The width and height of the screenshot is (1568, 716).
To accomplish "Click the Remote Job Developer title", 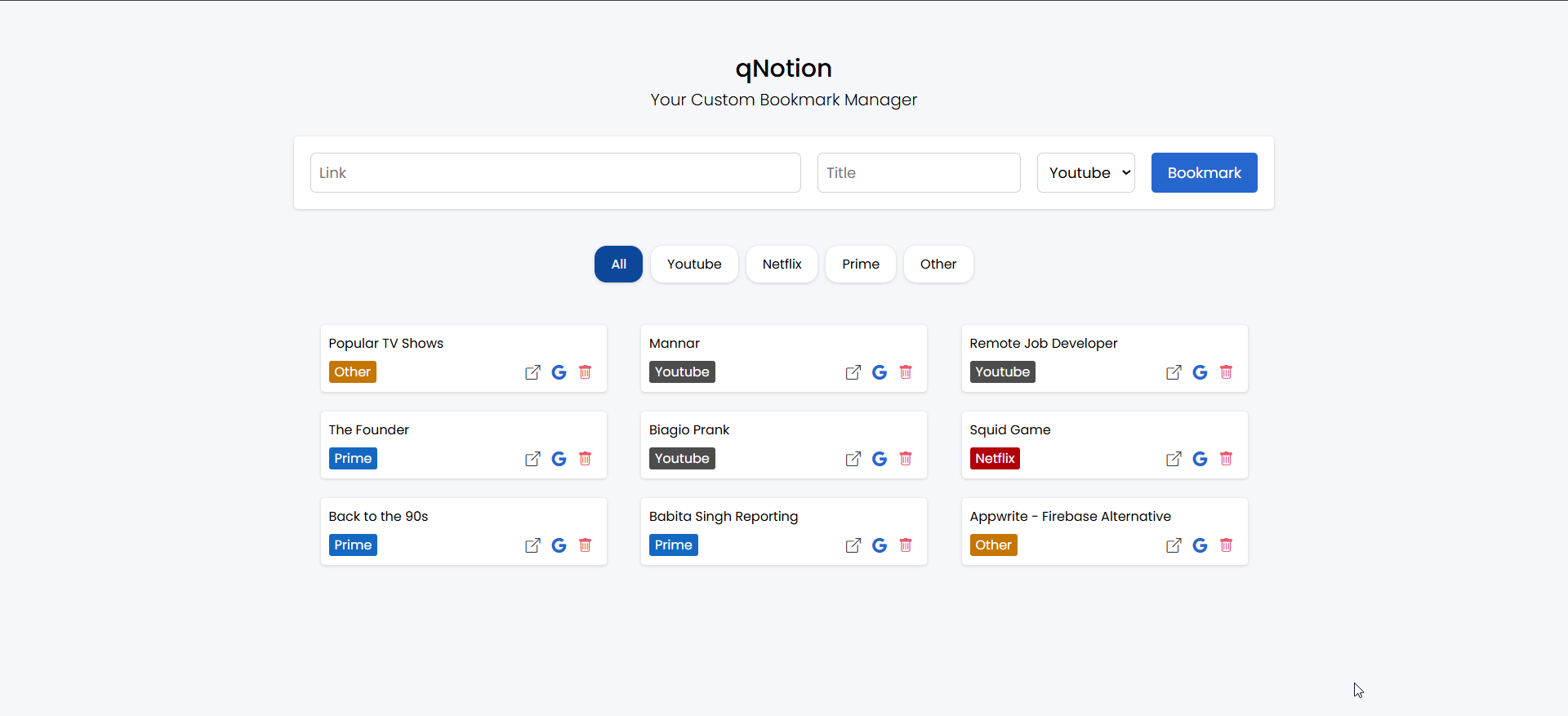I will click(1044, 344).
